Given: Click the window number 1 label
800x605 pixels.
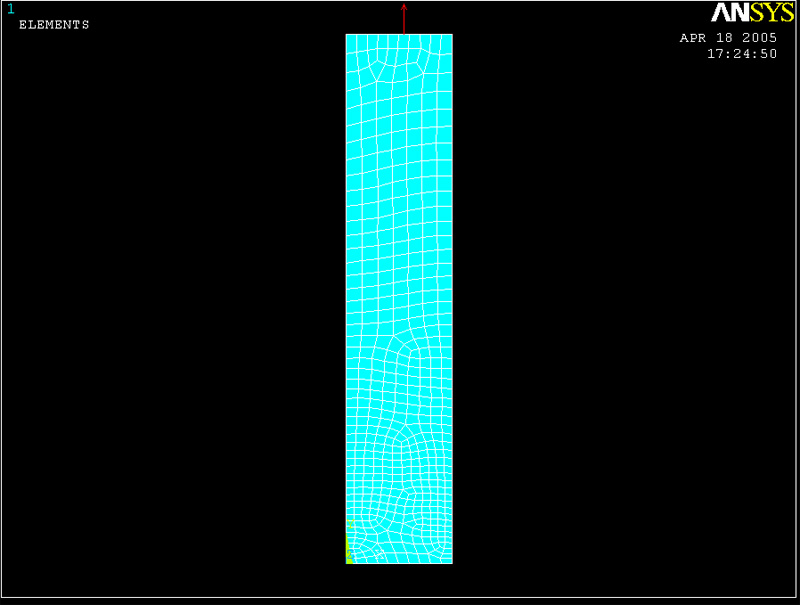Looking at the screenshot, I should click(11, 9).
